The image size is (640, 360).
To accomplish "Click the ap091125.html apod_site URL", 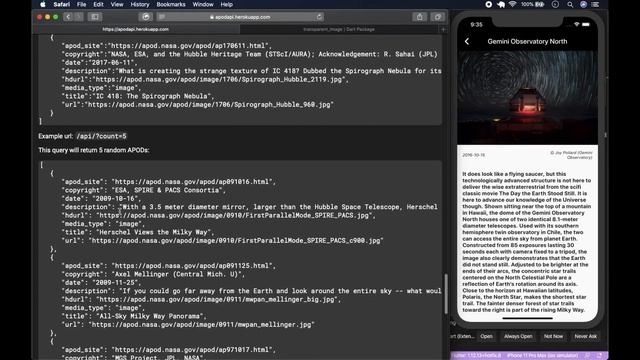I will pyautogui.click(x=193, y=266).
